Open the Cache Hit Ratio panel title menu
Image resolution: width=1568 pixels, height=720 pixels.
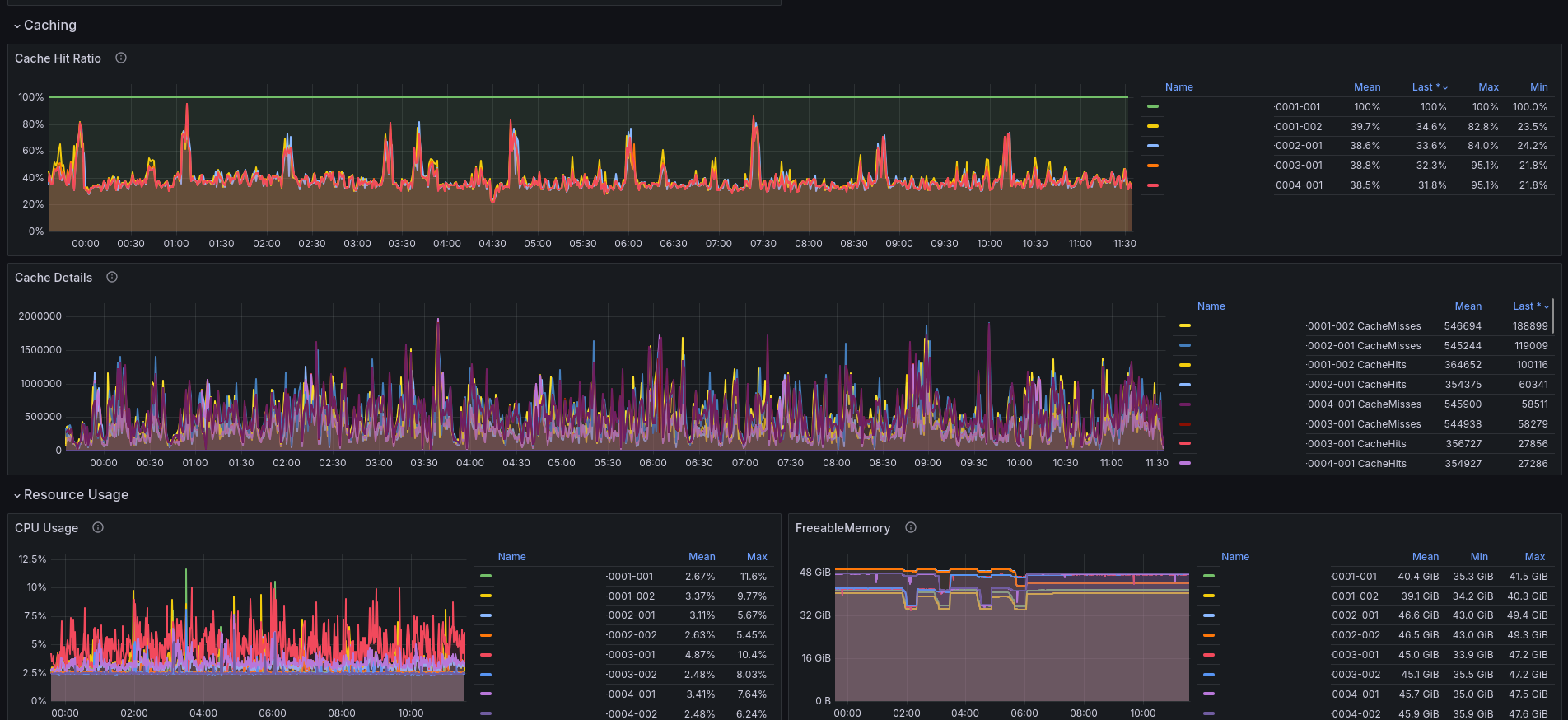pos(58,58)
